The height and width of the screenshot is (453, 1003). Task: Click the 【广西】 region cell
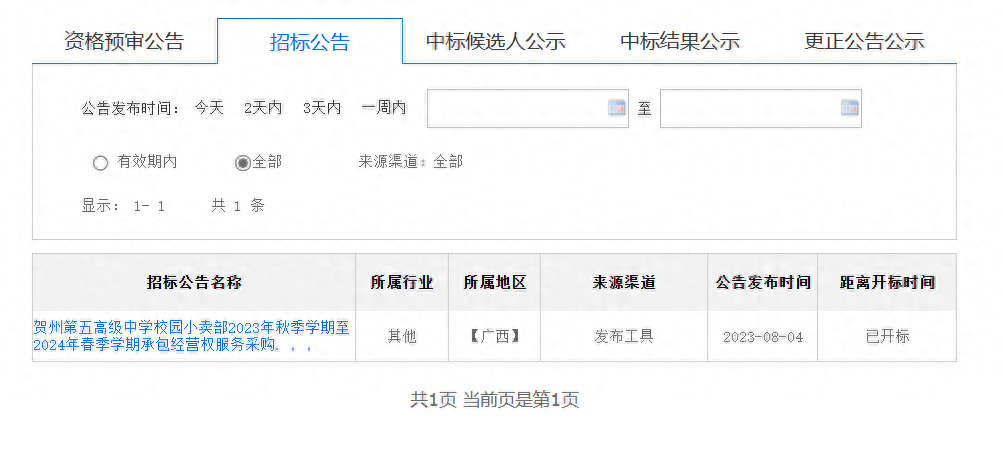(x=494, y=337)
